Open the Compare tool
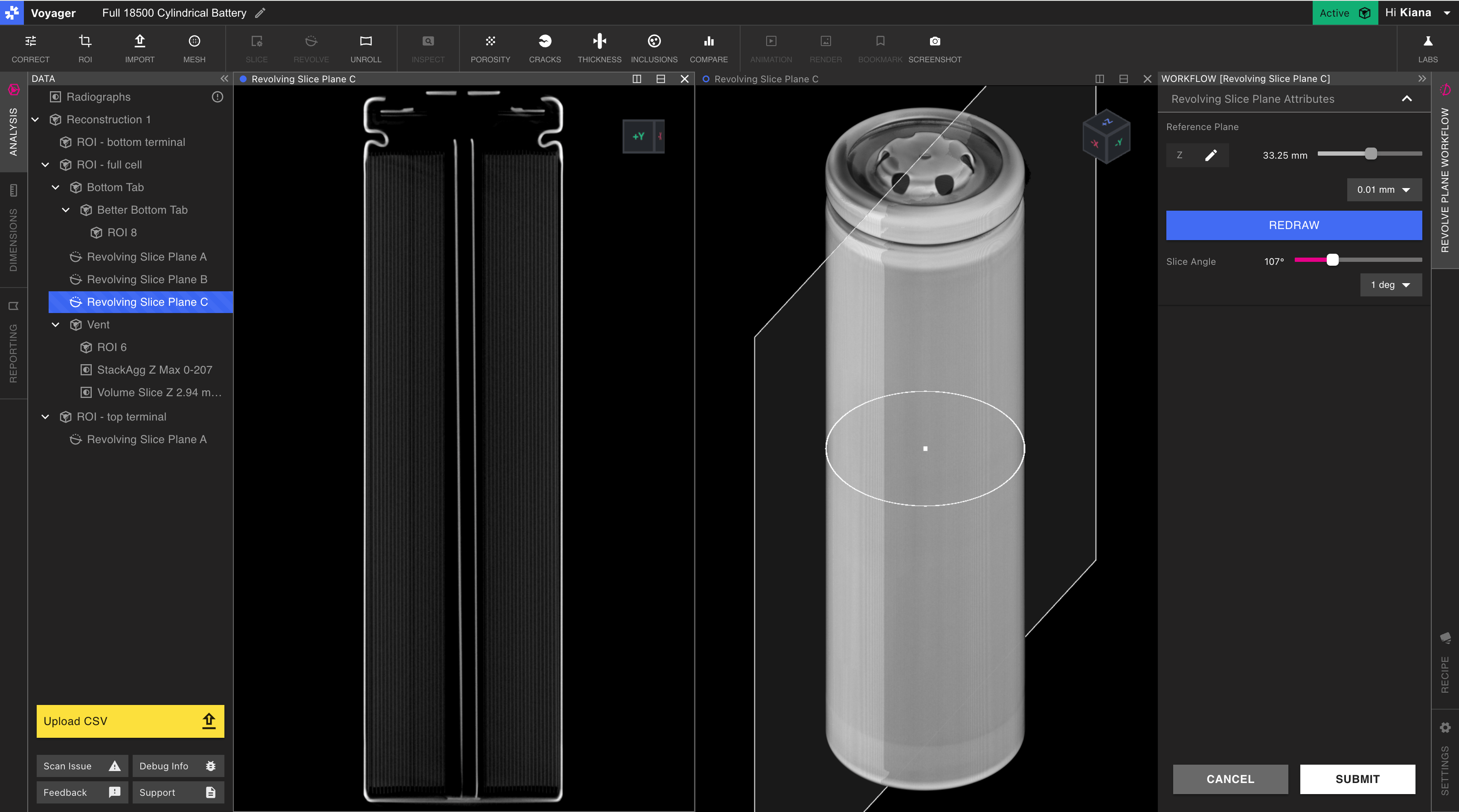 coord(709,48)
